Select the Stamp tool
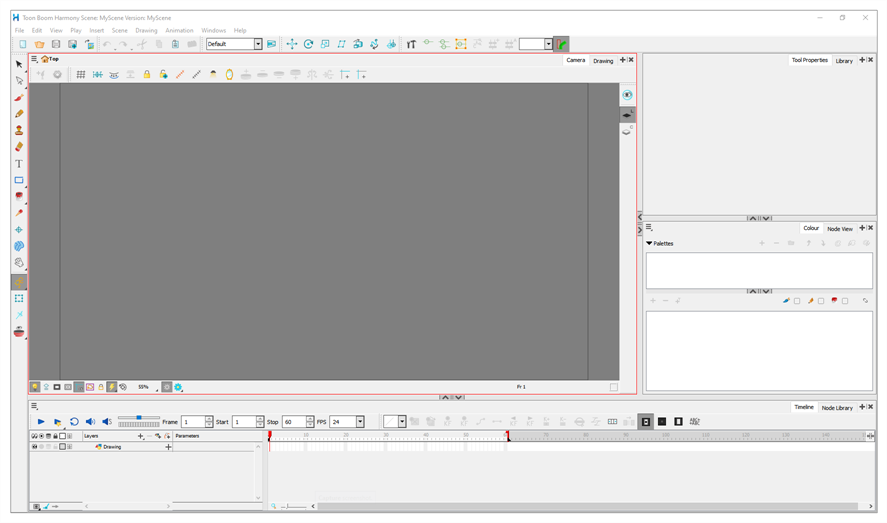 [x=19, y=130]
